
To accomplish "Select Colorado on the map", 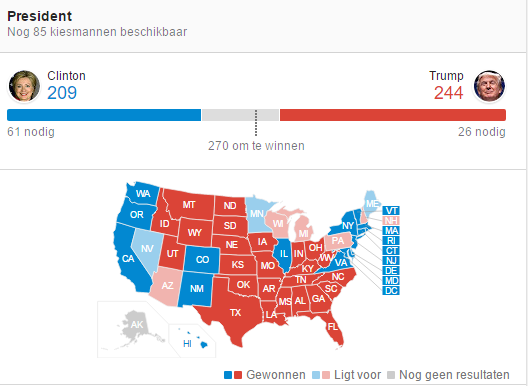I will point(202,259).
